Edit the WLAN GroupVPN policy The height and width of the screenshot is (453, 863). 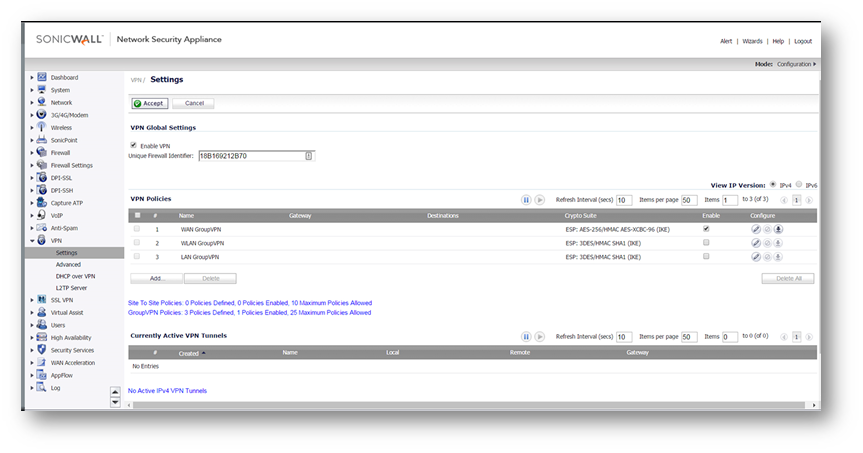coord(756,243)
